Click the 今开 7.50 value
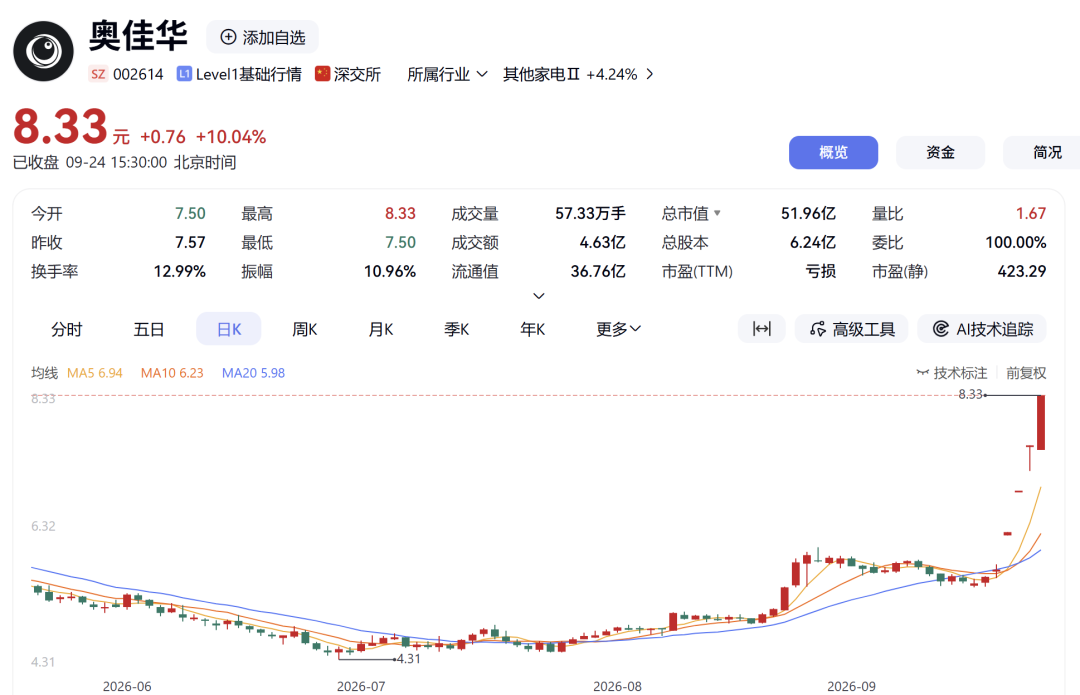This screenshot has width=1080, height=695. tap(190, 214)
